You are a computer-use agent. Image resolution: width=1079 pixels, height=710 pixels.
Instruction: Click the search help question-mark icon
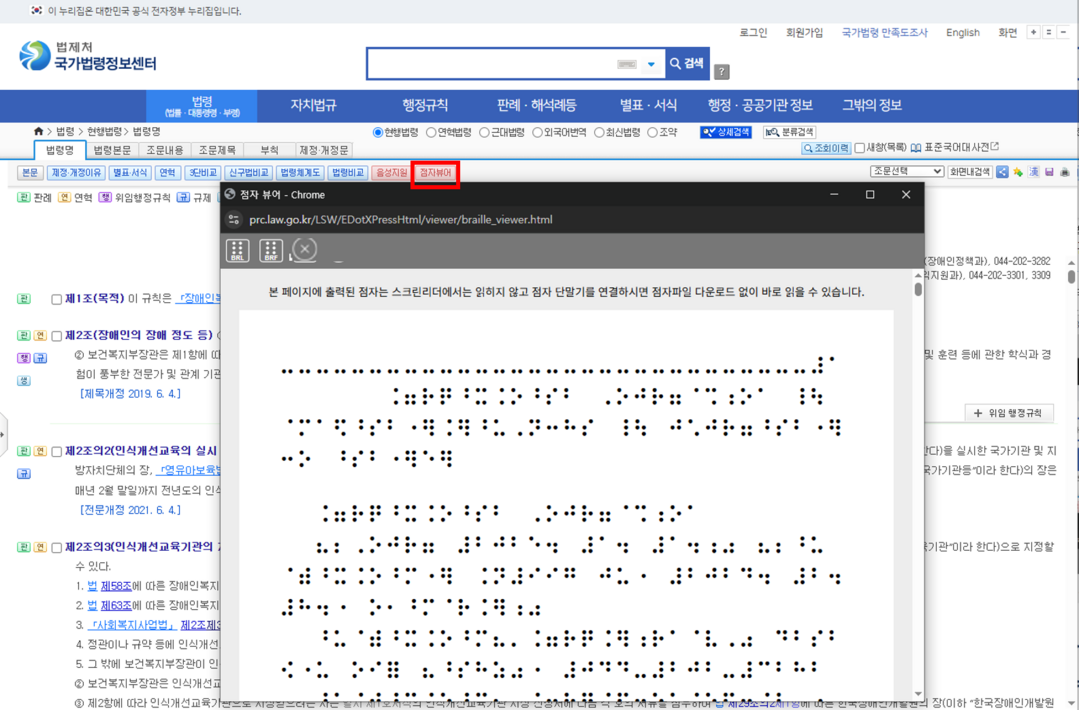(722, 72)
